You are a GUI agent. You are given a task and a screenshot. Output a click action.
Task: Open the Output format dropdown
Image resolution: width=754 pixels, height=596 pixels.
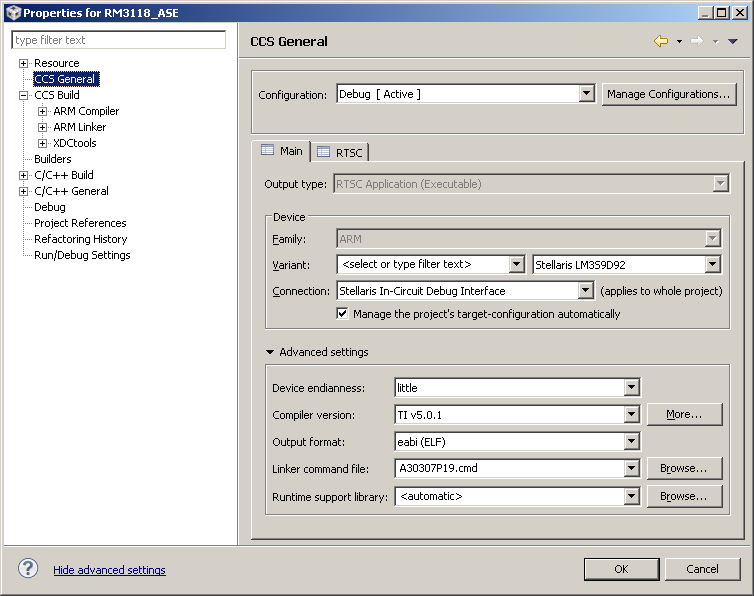[x=631, y=441]
